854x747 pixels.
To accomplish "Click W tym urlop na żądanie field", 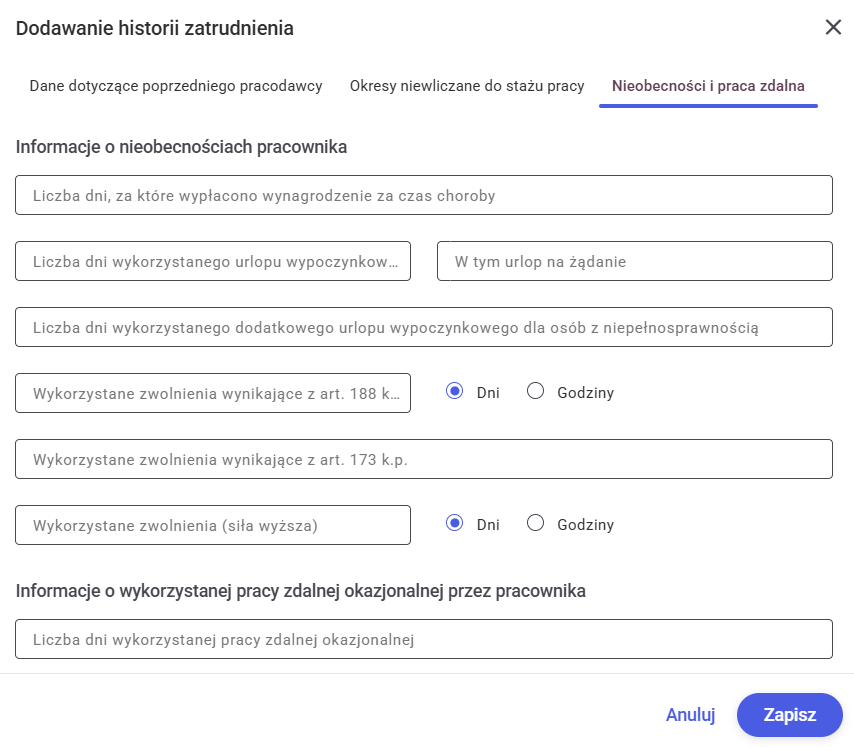I will click(x=635, y=261).
